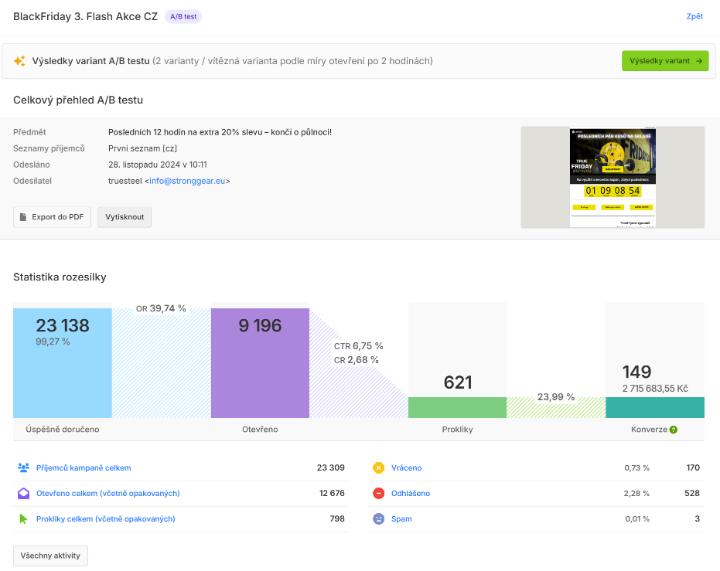720x571 pixels.
Task: Open Otevřeno celkem (včetně opakovaných) link
Action: (x=108, y=493)
